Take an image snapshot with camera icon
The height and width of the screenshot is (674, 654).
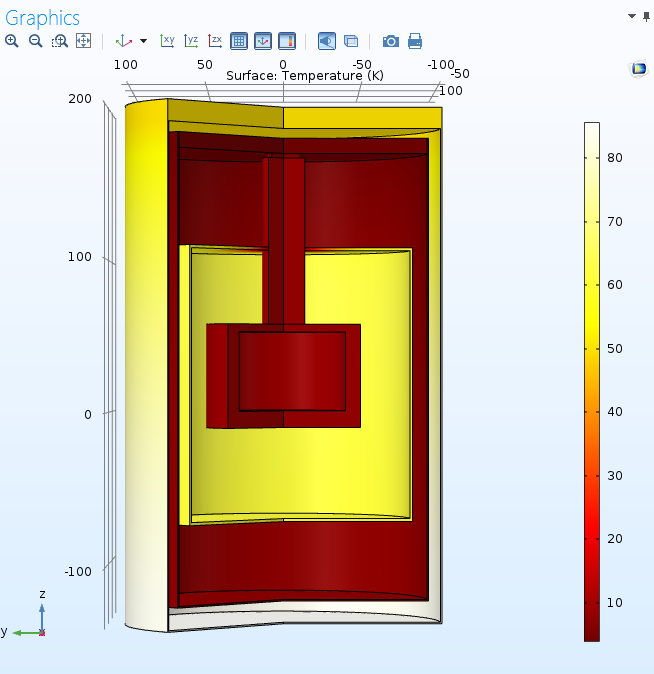[x=391, y=41]
